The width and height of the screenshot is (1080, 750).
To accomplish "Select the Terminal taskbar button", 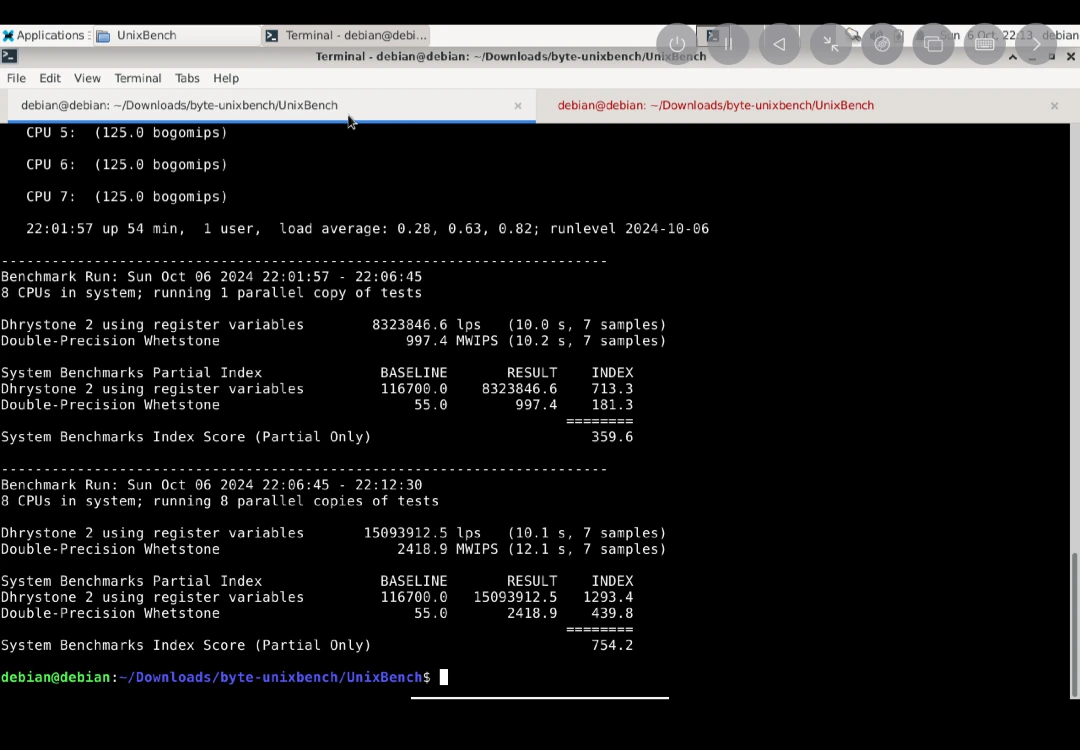I will 346,35.
